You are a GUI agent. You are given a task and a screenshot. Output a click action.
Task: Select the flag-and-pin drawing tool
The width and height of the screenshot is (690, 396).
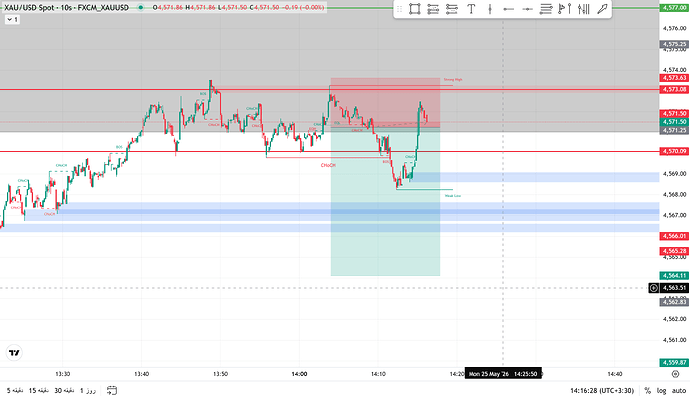pos(565,9)
